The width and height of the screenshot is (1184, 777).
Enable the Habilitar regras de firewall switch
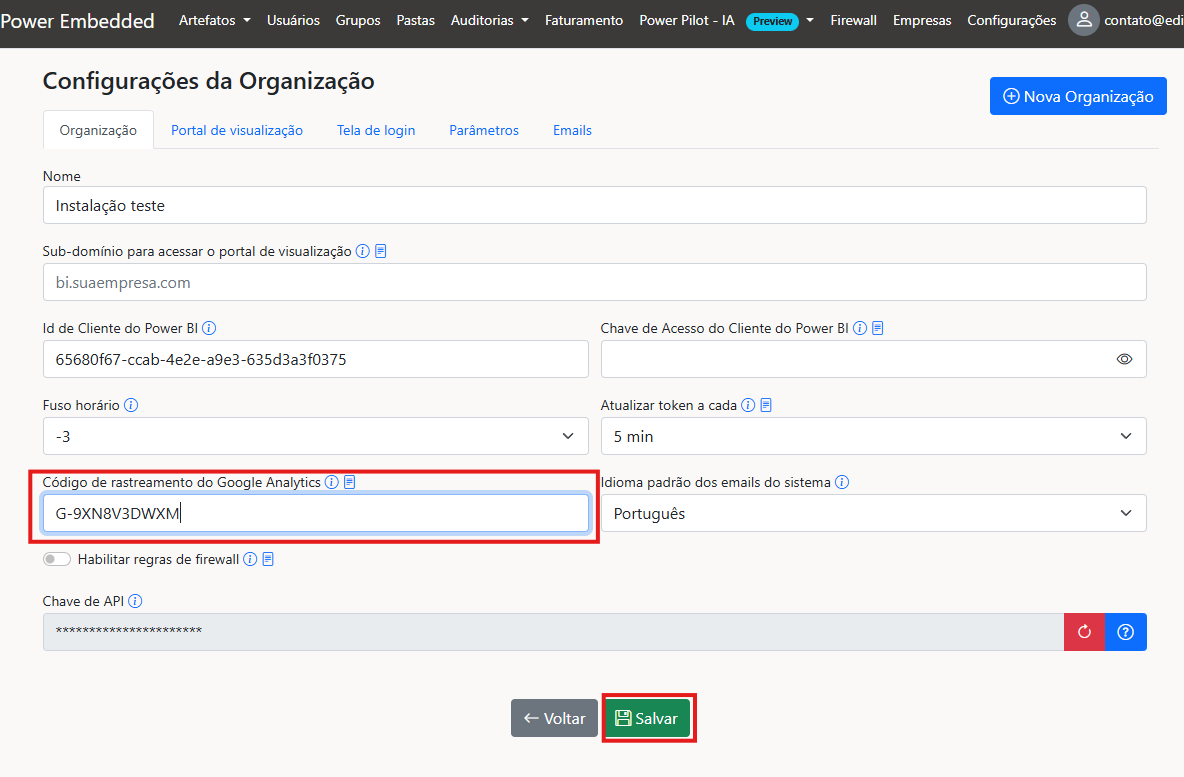[57, 560]
